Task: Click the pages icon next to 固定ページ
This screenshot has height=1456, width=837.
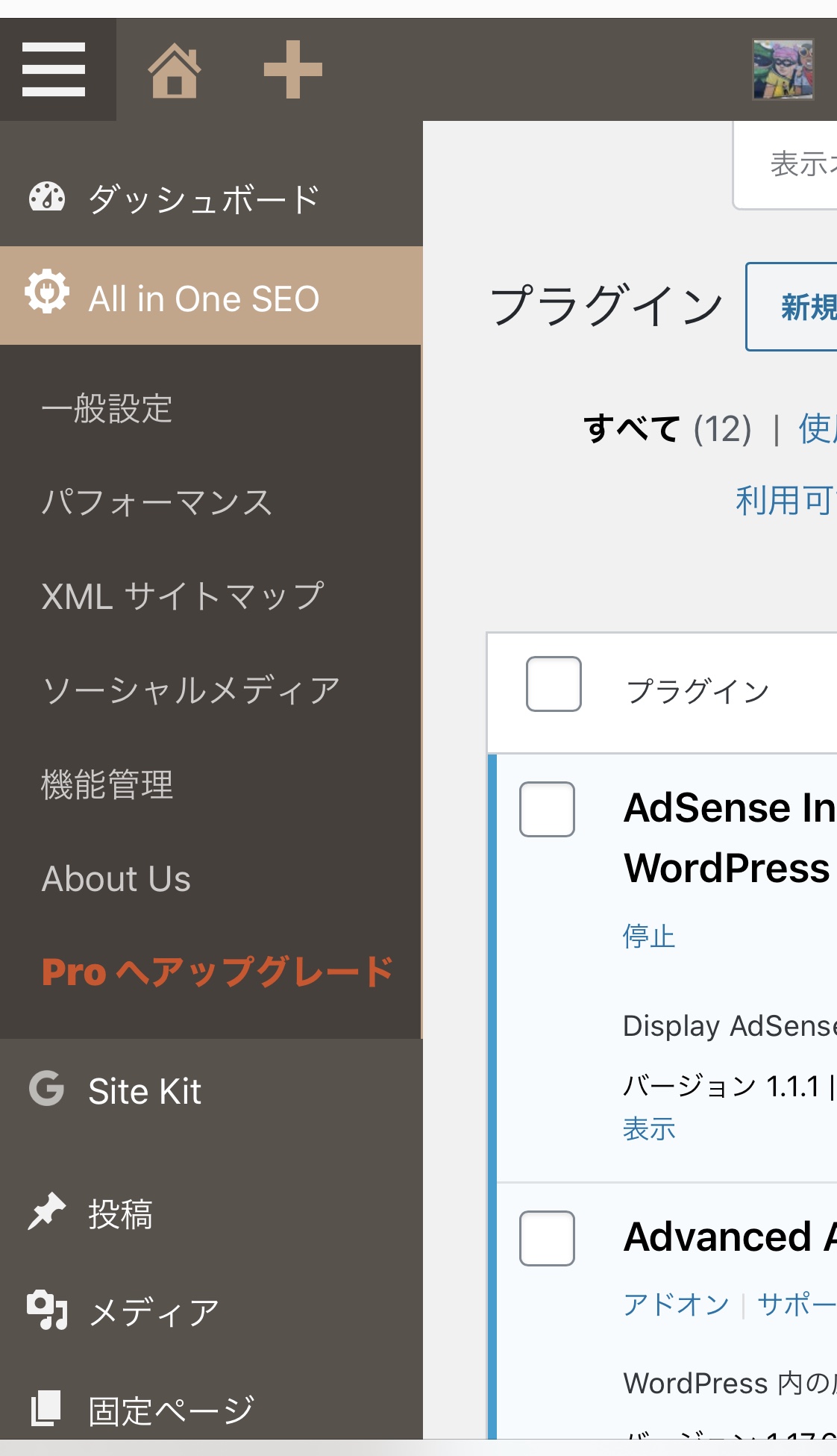Action: (x=46, y=1408)
